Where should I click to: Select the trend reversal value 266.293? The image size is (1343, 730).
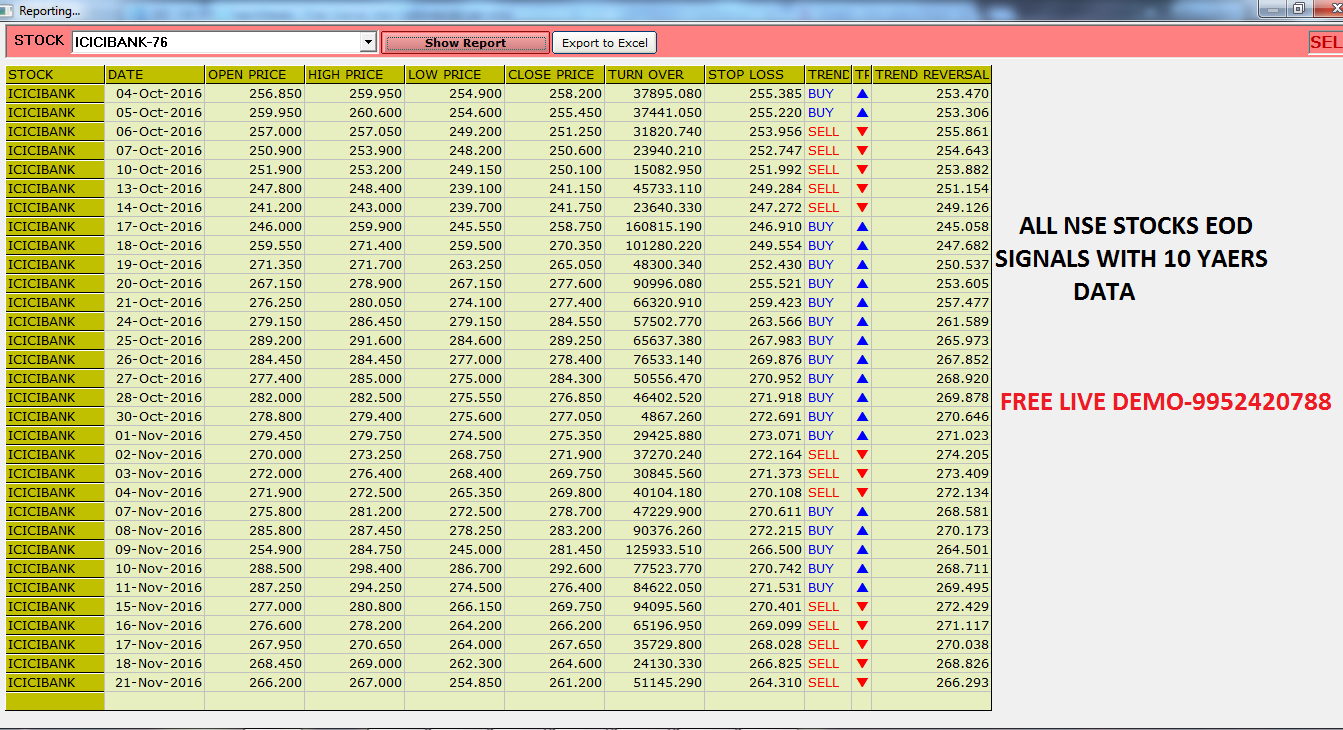pyautogui.click(x=931, y=683)
